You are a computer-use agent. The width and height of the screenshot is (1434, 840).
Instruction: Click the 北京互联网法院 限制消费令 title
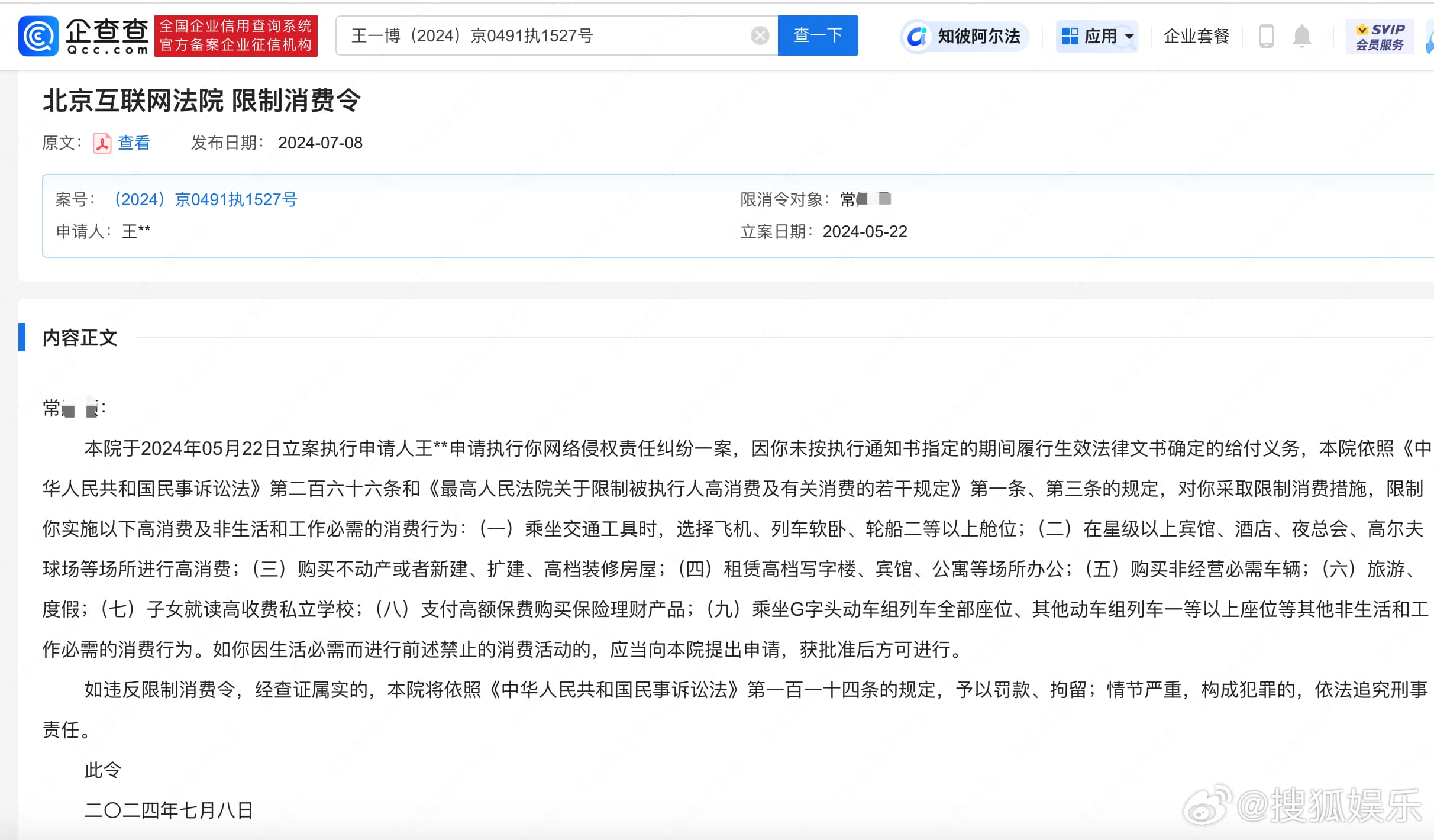201,101
